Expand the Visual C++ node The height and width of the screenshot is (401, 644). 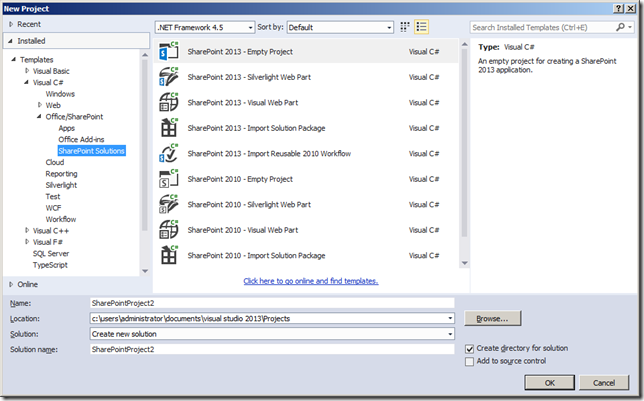coord(27,230)
